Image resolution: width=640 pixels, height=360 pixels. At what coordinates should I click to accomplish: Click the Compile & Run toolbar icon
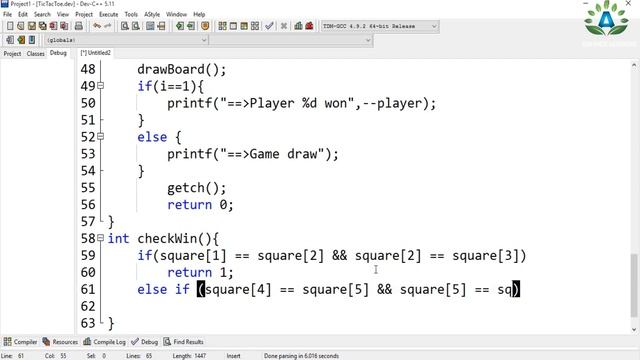coord(244,26)
